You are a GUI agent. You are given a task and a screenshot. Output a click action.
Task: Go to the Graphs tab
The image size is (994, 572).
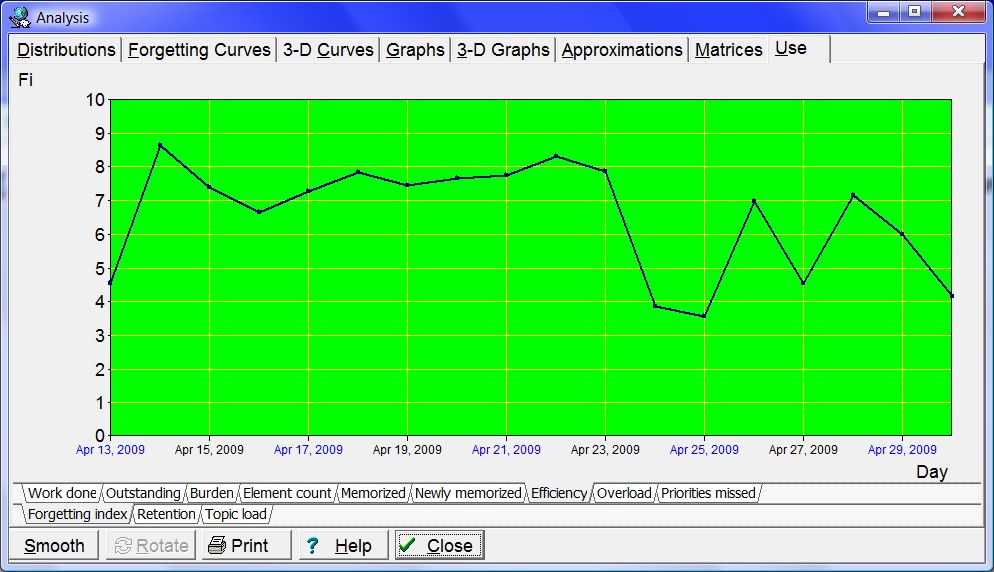pyautogui.click(x=415, y=50)
